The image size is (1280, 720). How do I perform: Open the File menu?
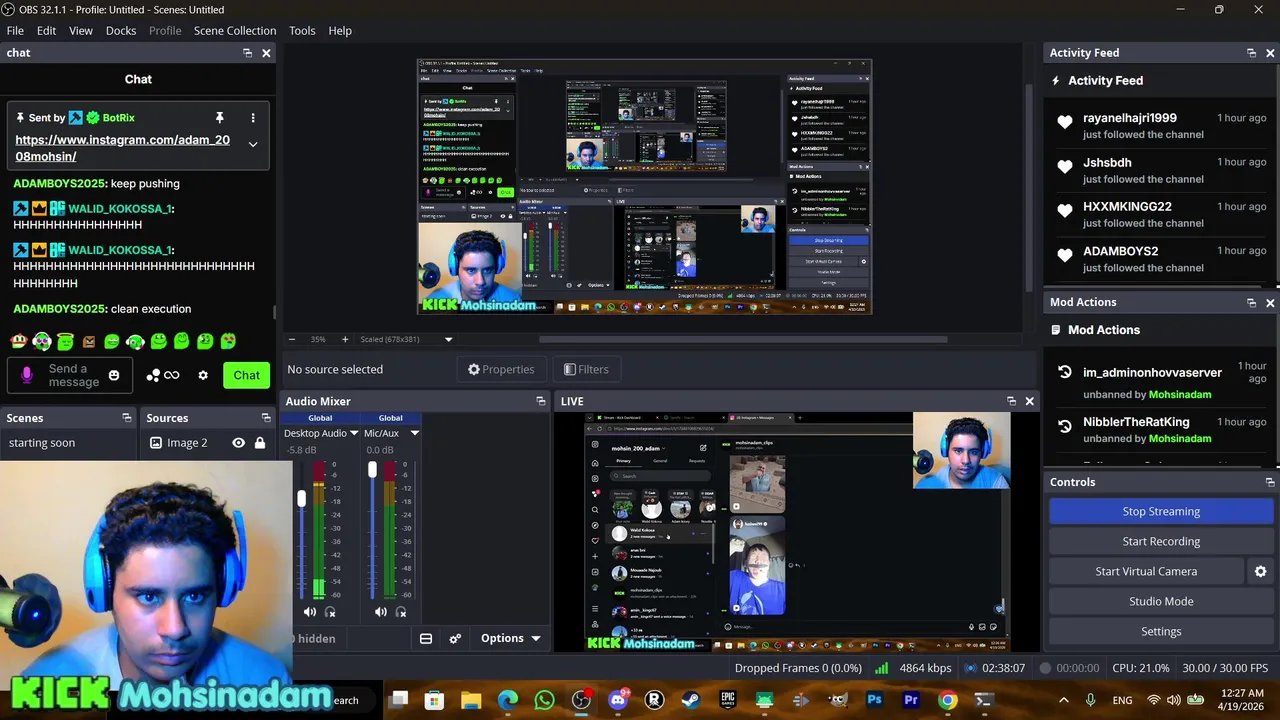pos(15,30)
